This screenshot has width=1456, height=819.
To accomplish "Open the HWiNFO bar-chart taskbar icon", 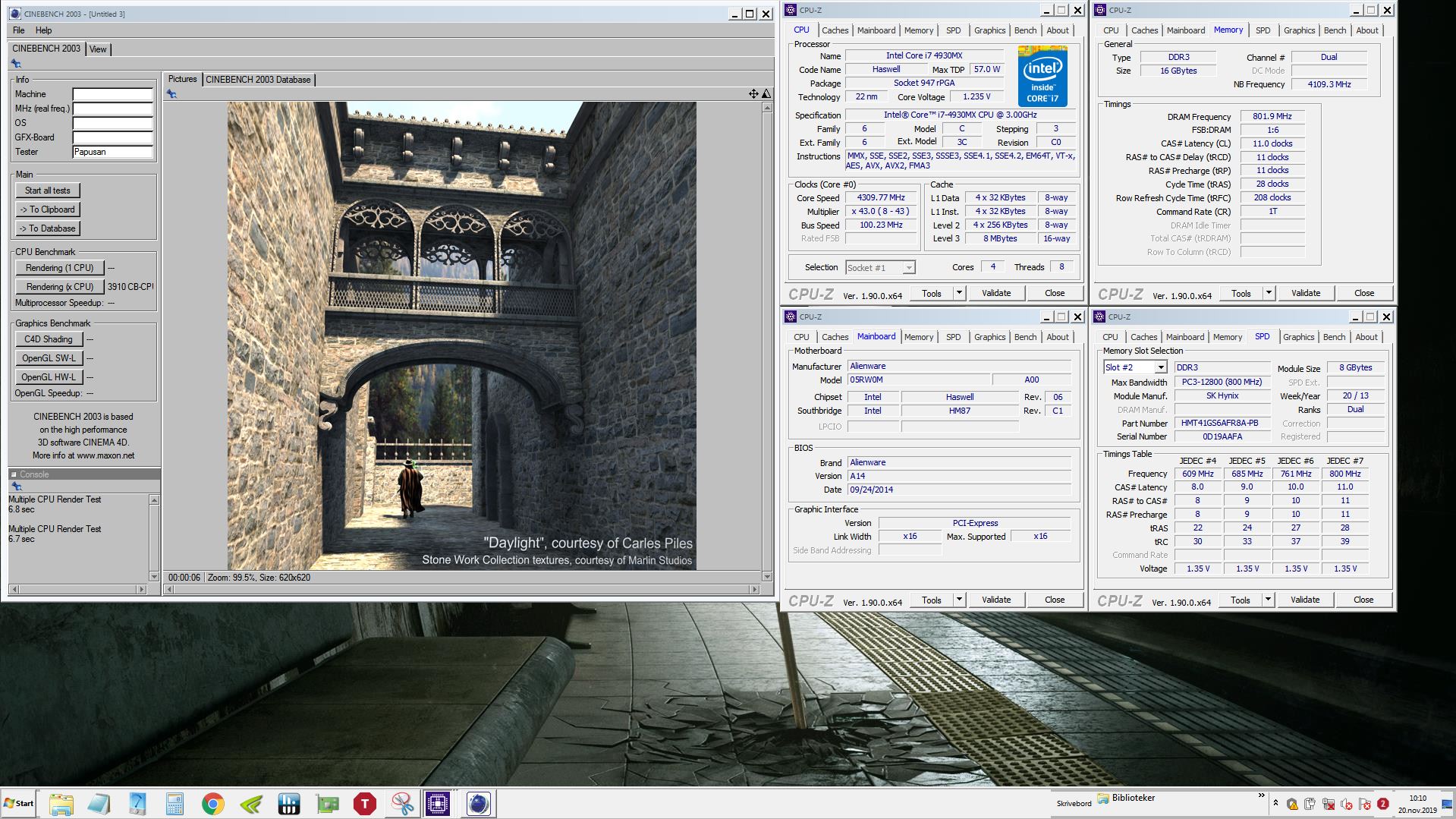I will 289,804.
